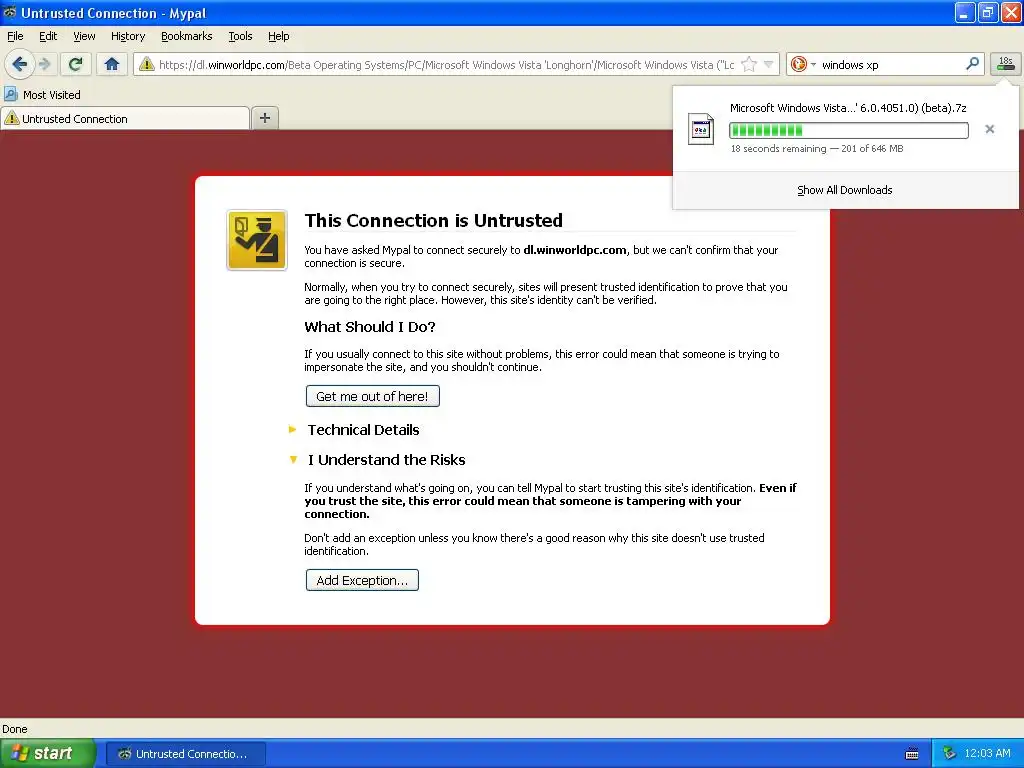Click the This Connection is Untrusted heading

pyautogui.click(x=433, y=220)
